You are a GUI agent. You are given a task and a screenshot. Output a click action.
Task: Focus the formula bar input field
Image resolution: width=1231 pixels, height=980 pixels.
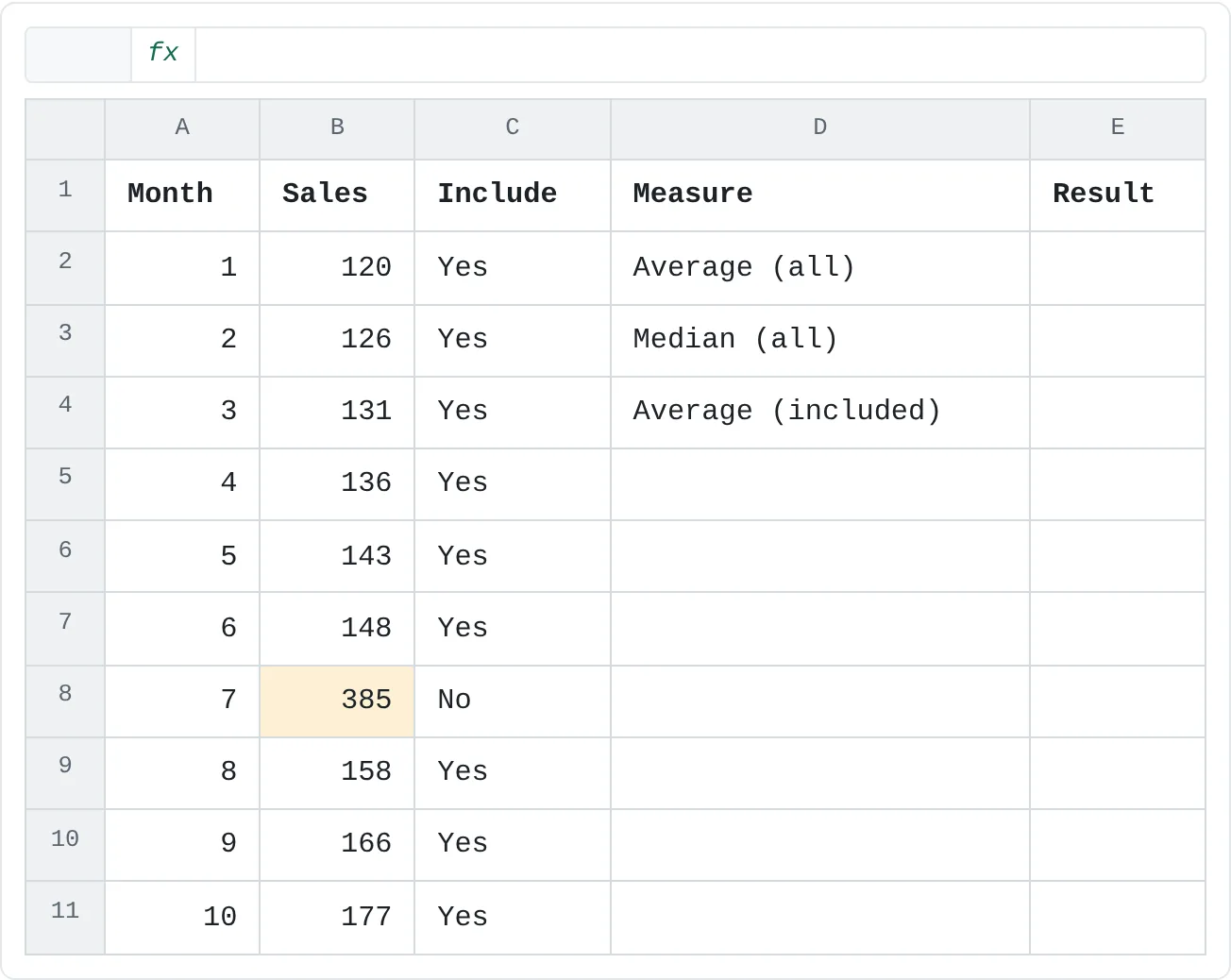coord(700,54)
